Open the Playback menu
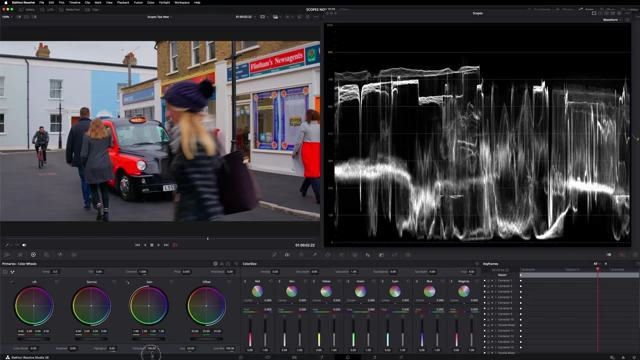 (123, 2)
